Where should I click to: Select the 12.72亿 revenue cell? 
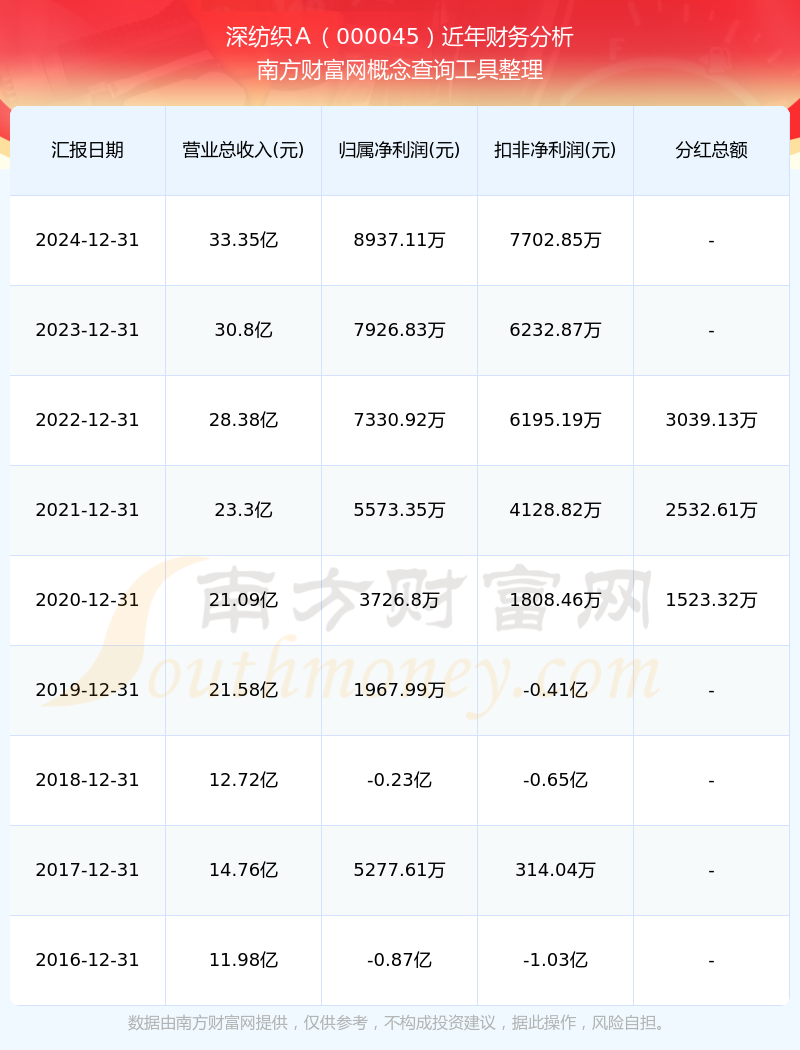(x=244, y=780)
